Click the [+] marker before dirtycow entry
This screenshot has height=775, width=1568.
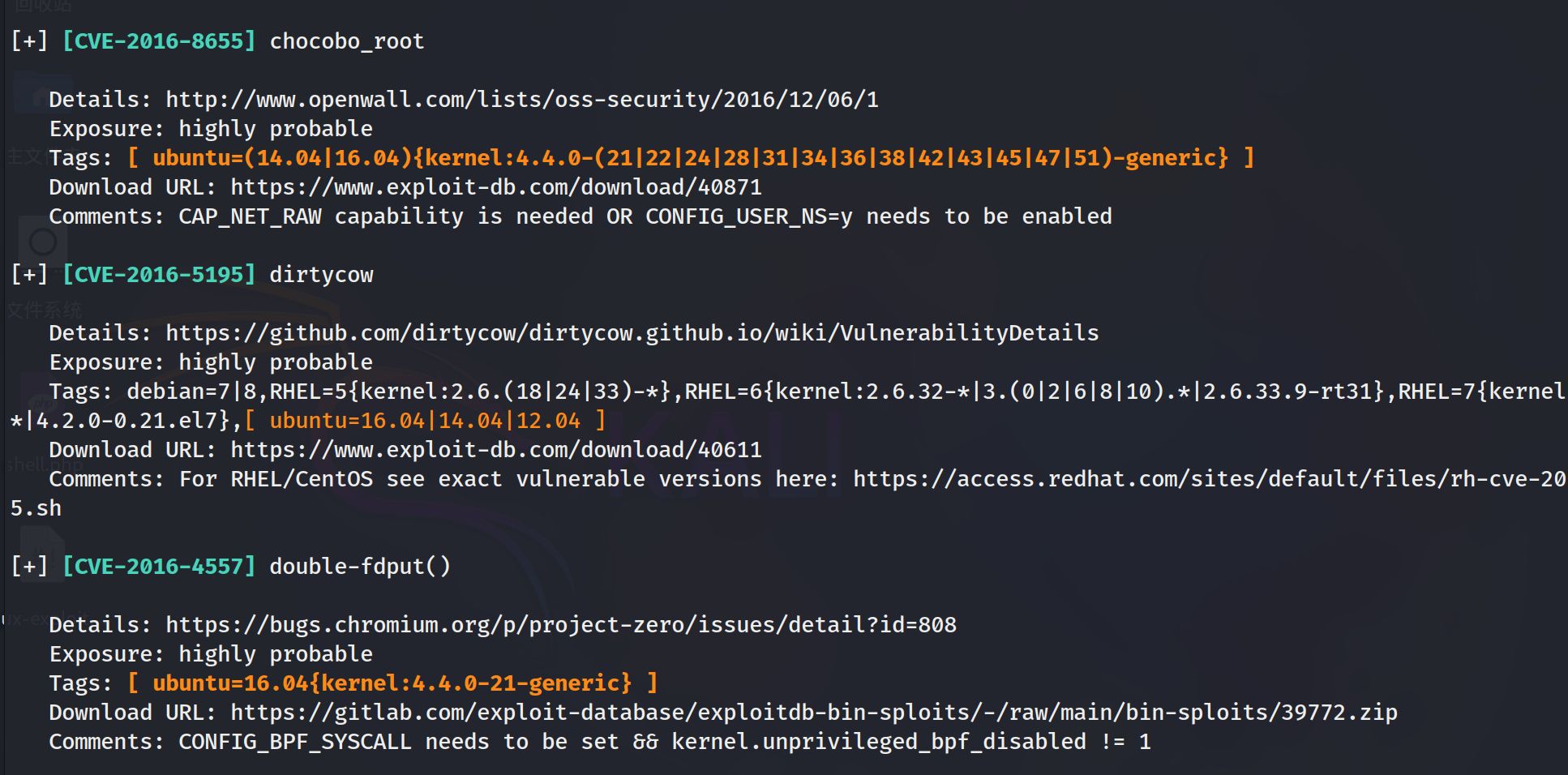point(29,275)
